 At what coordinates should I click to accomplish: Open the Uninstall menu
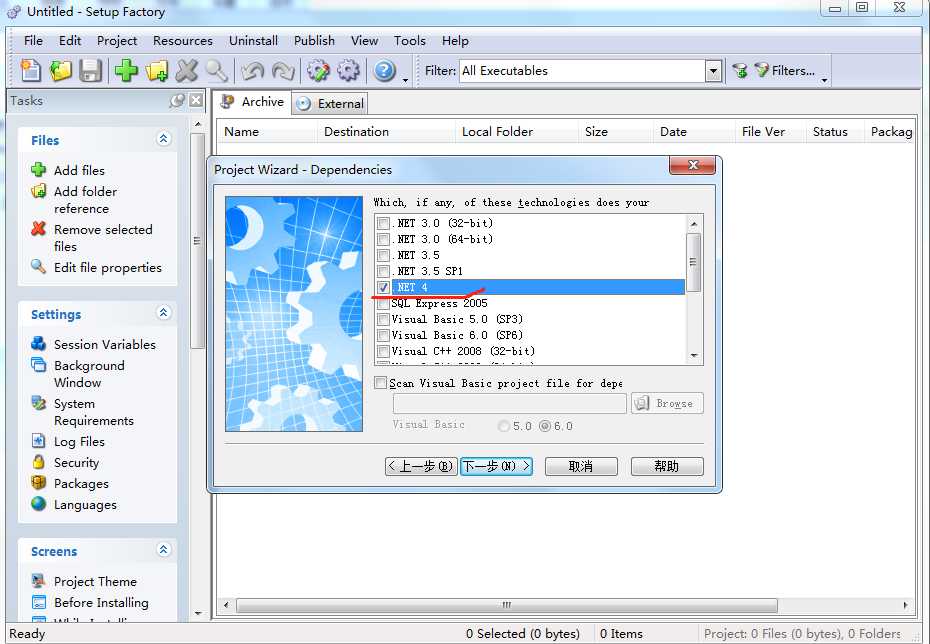pos(253,41)
